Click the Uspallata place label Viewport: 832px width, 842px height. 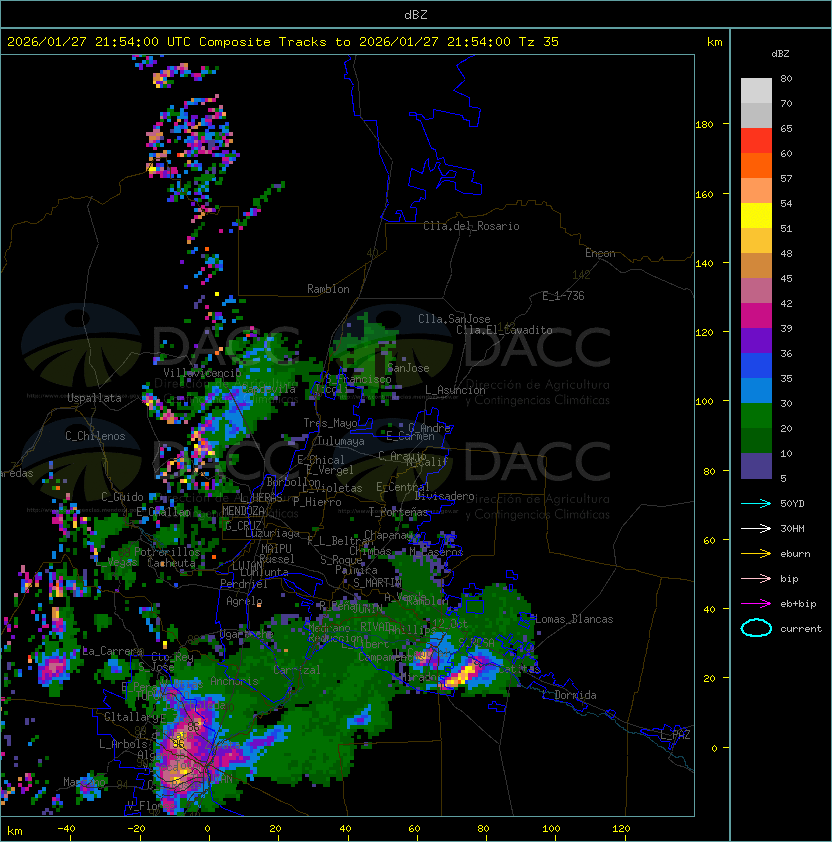click(x=94, y=398)
